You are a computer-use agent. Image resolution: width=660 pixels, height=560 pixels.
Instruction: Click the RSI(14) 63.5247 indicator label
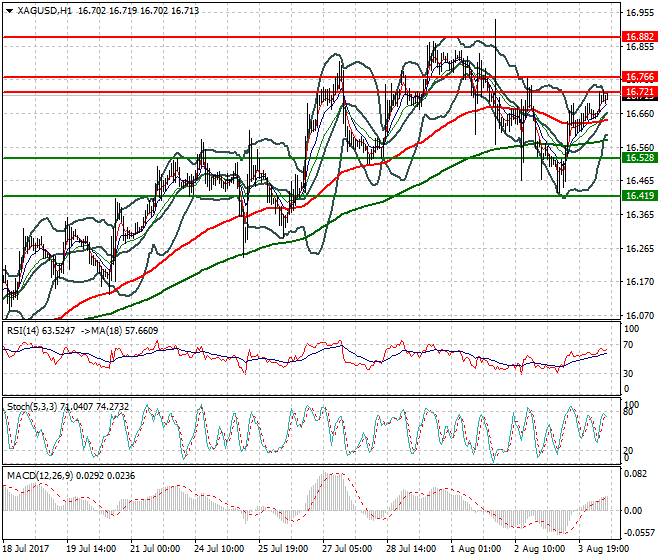pyautogui.click(x=41, y=331)
